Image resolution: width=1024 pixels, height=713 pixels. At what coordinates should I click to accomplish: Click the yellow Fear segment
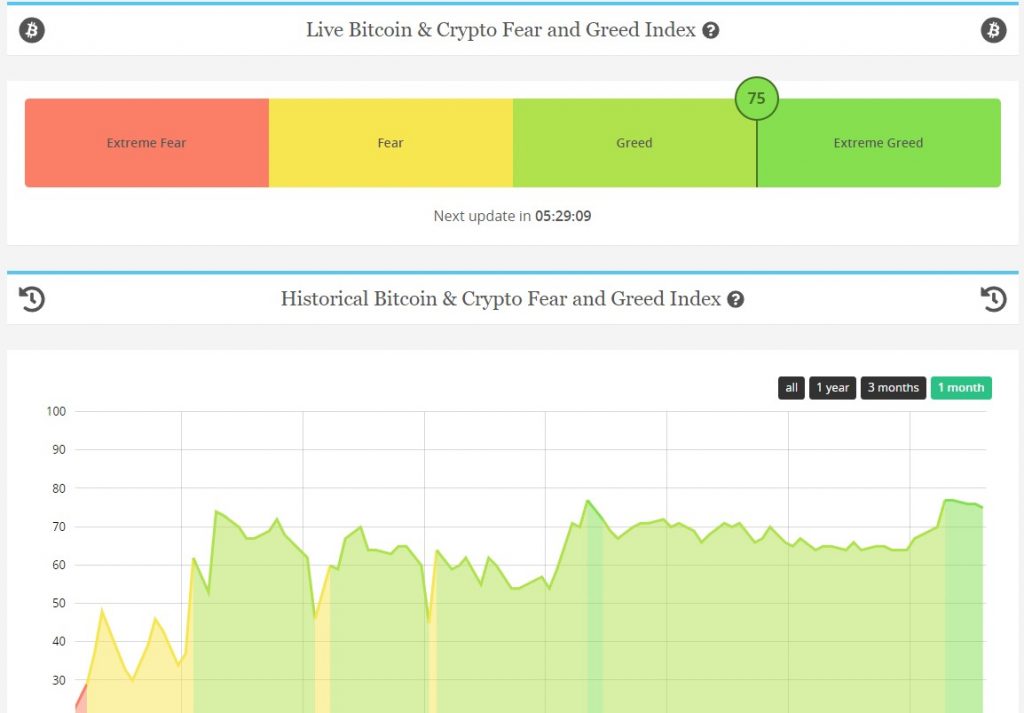pos(391,143)
